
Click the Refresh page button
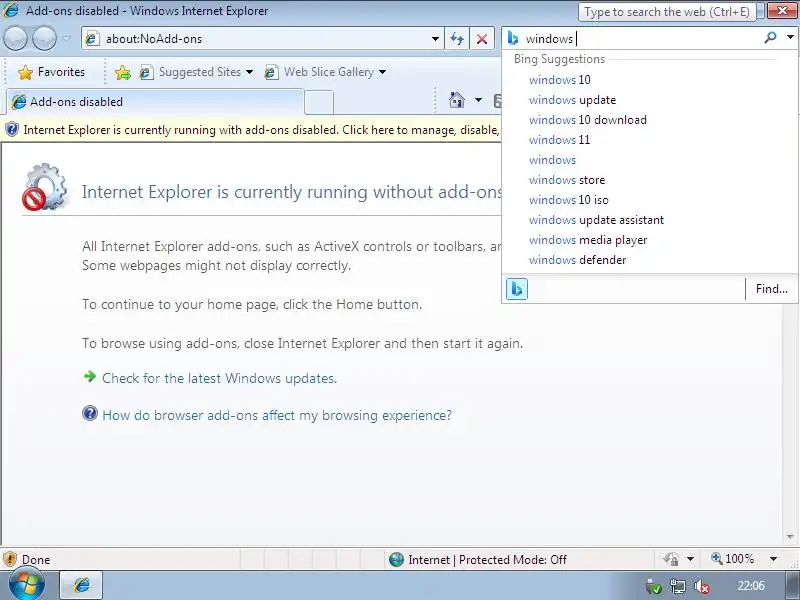pyautogui.click(x=457, y=39)
